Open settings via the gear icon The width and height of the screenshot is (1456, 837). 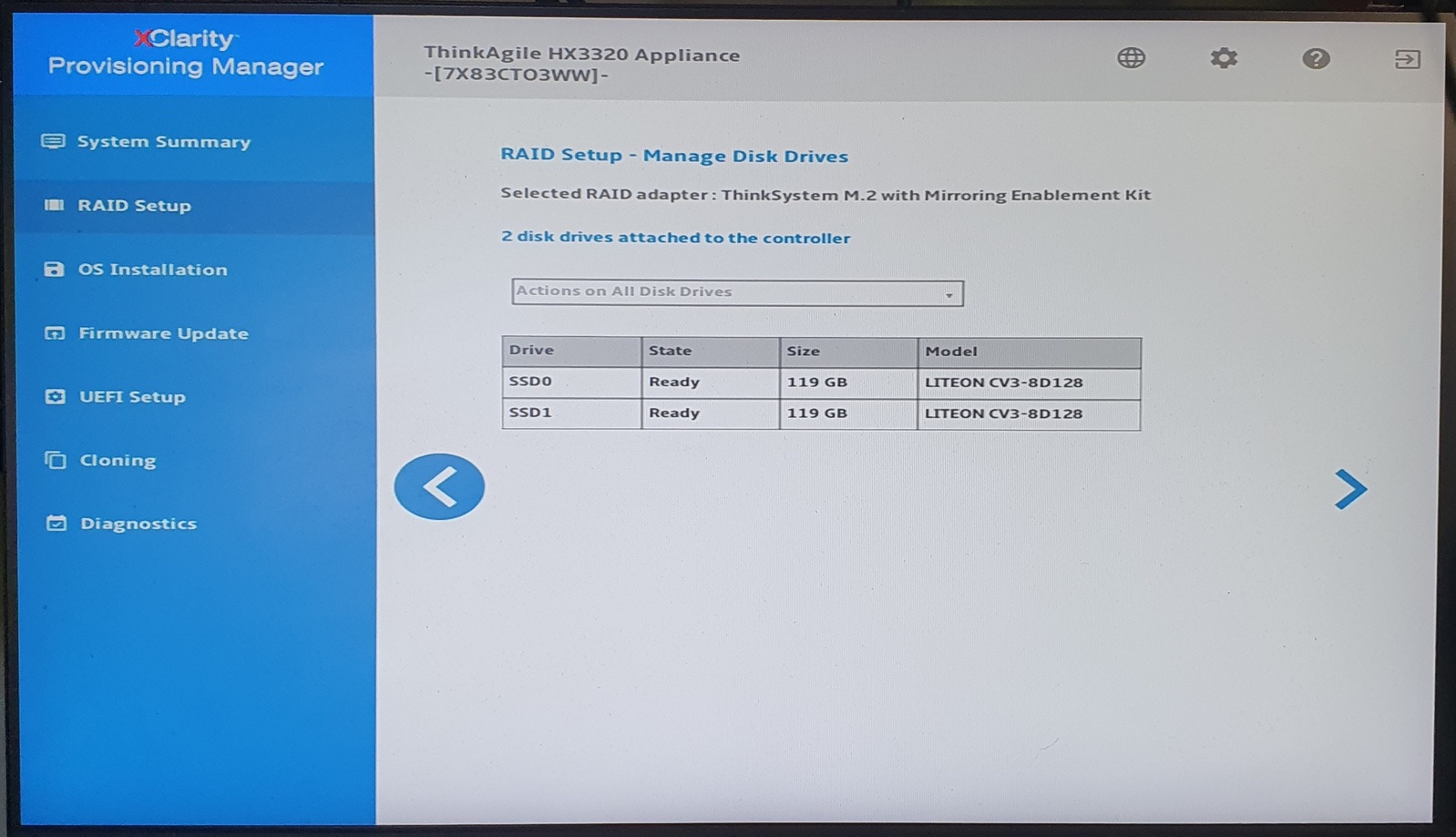point(1223,58)
